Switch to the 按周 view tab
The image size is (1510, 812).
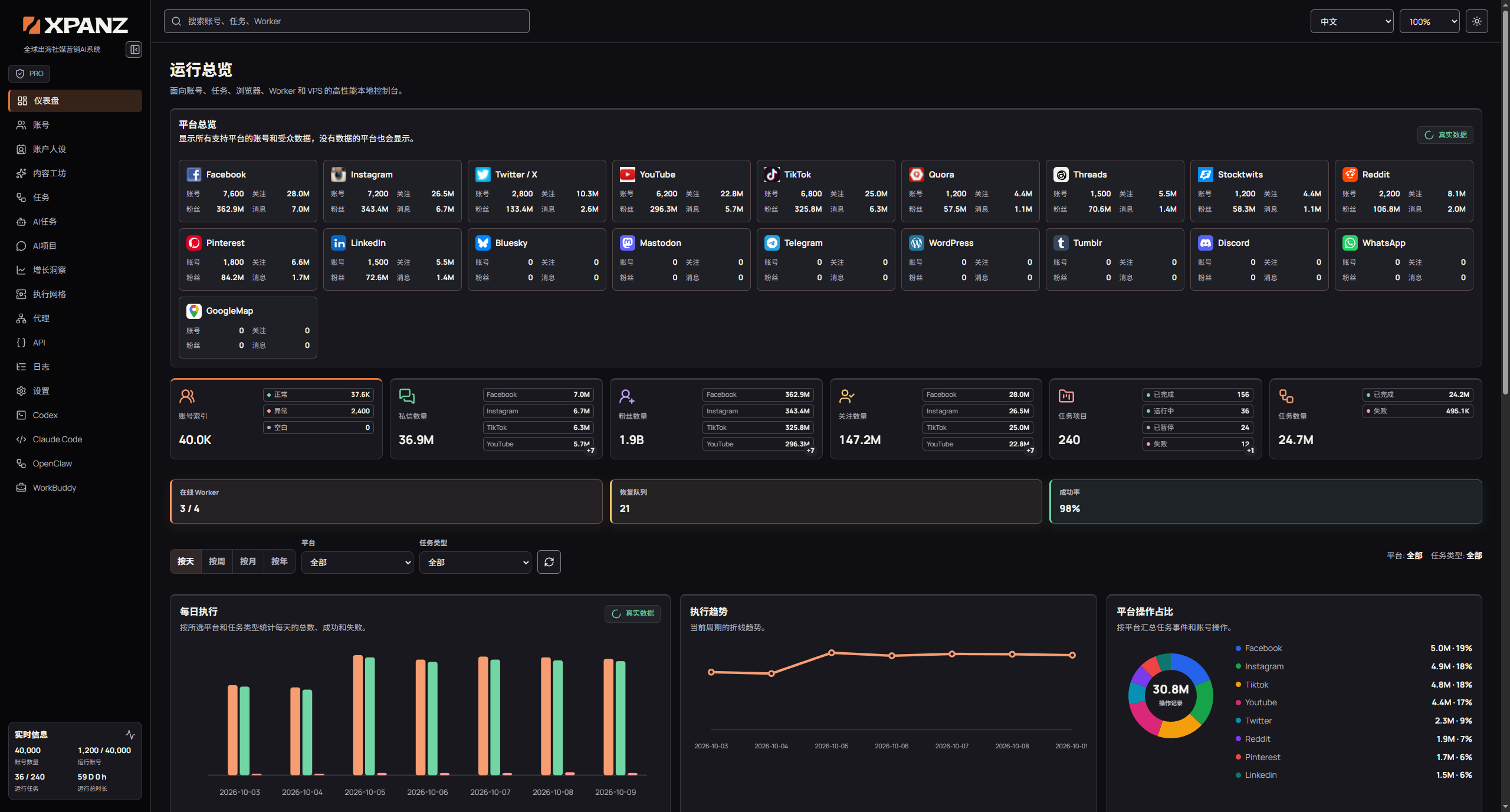pos(217,561)
